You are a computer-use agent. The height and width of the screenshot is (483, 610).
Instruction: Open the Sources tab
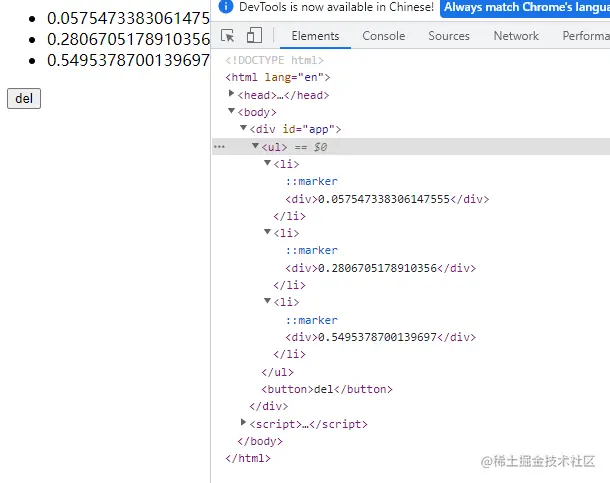[449, 36]
